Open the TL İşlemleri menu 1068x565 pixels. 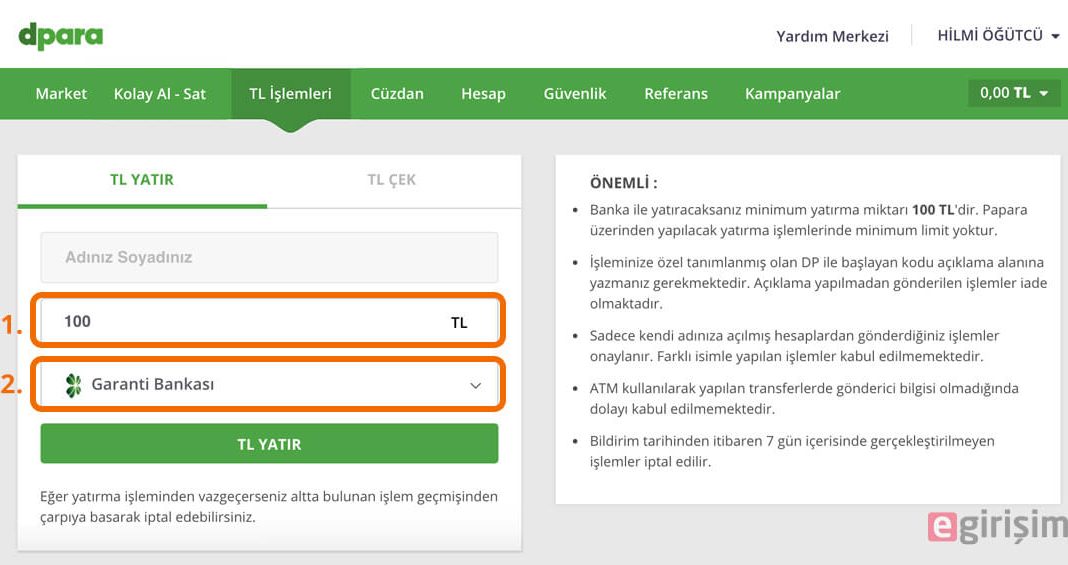(x=291, y=94)
